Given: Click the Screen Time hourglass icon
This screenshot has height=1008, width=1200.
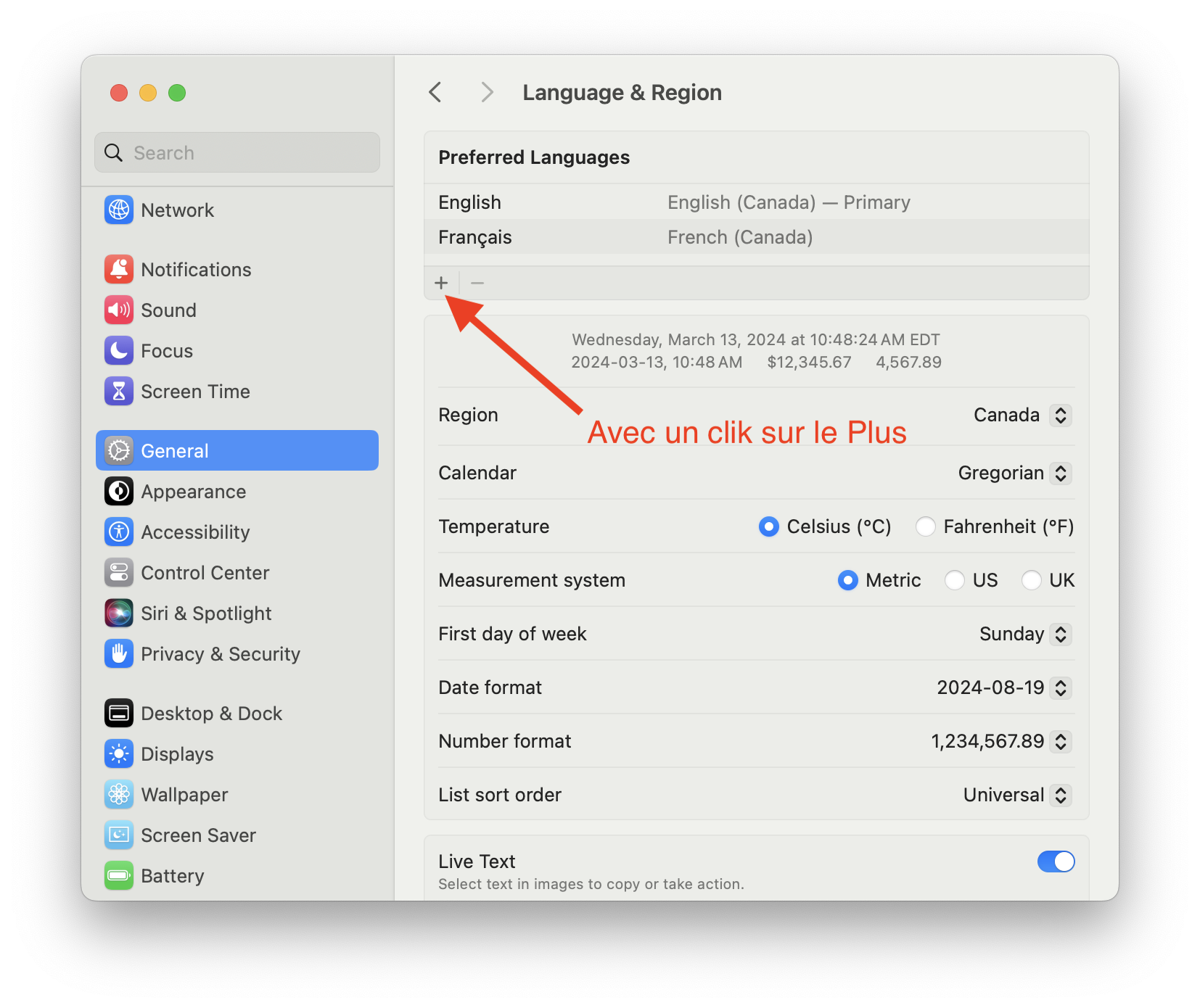Looking at the screenshot, I should click(119, 392).
